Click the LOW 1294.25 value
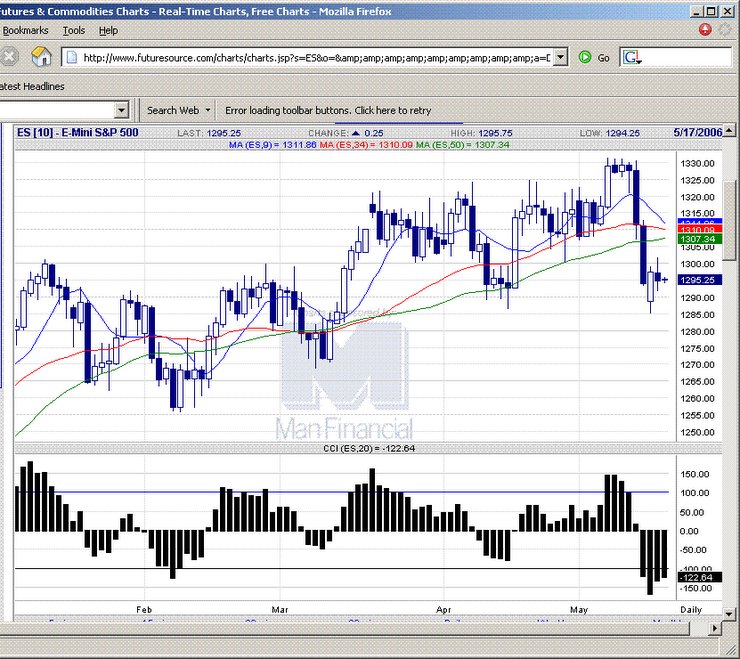The height and width of the screenshot is (659, 740). tap(622, 134)
